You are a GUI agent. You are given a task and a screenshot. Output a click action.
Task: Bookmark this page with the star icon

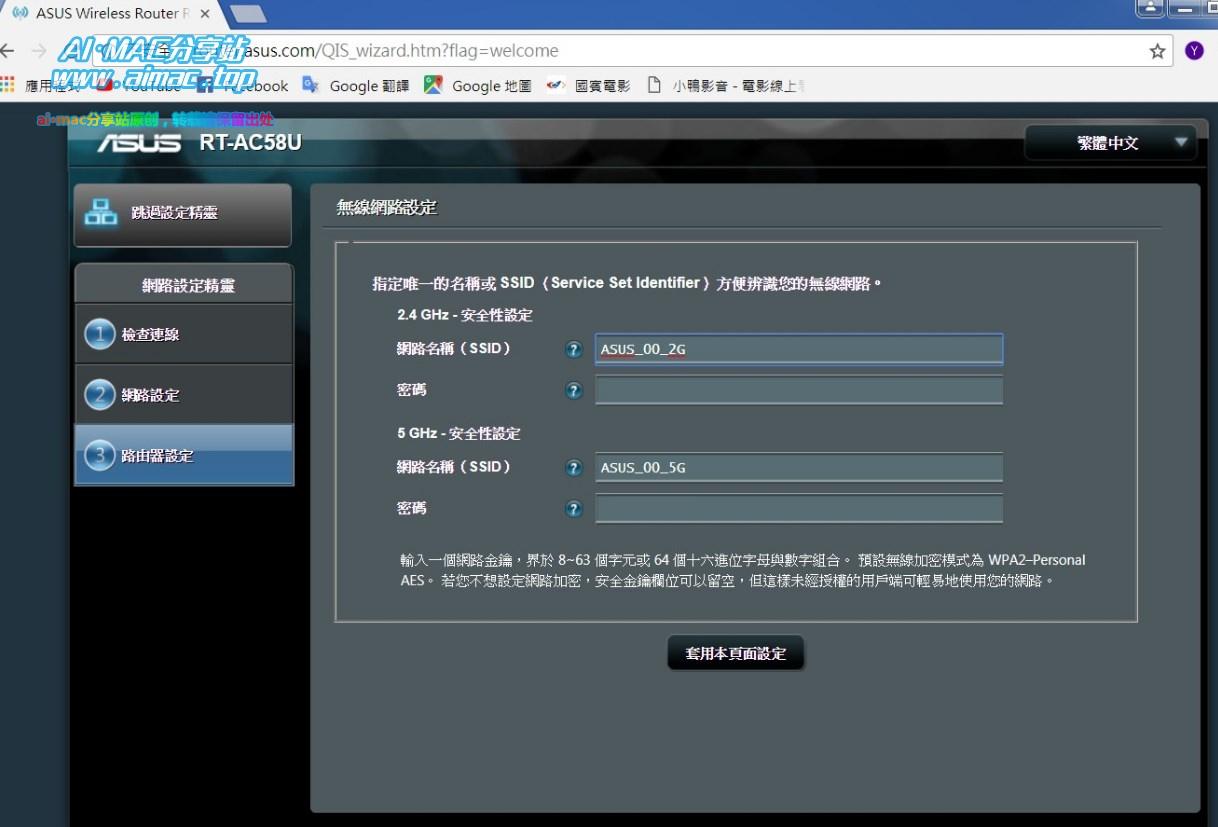[1157, 51]
